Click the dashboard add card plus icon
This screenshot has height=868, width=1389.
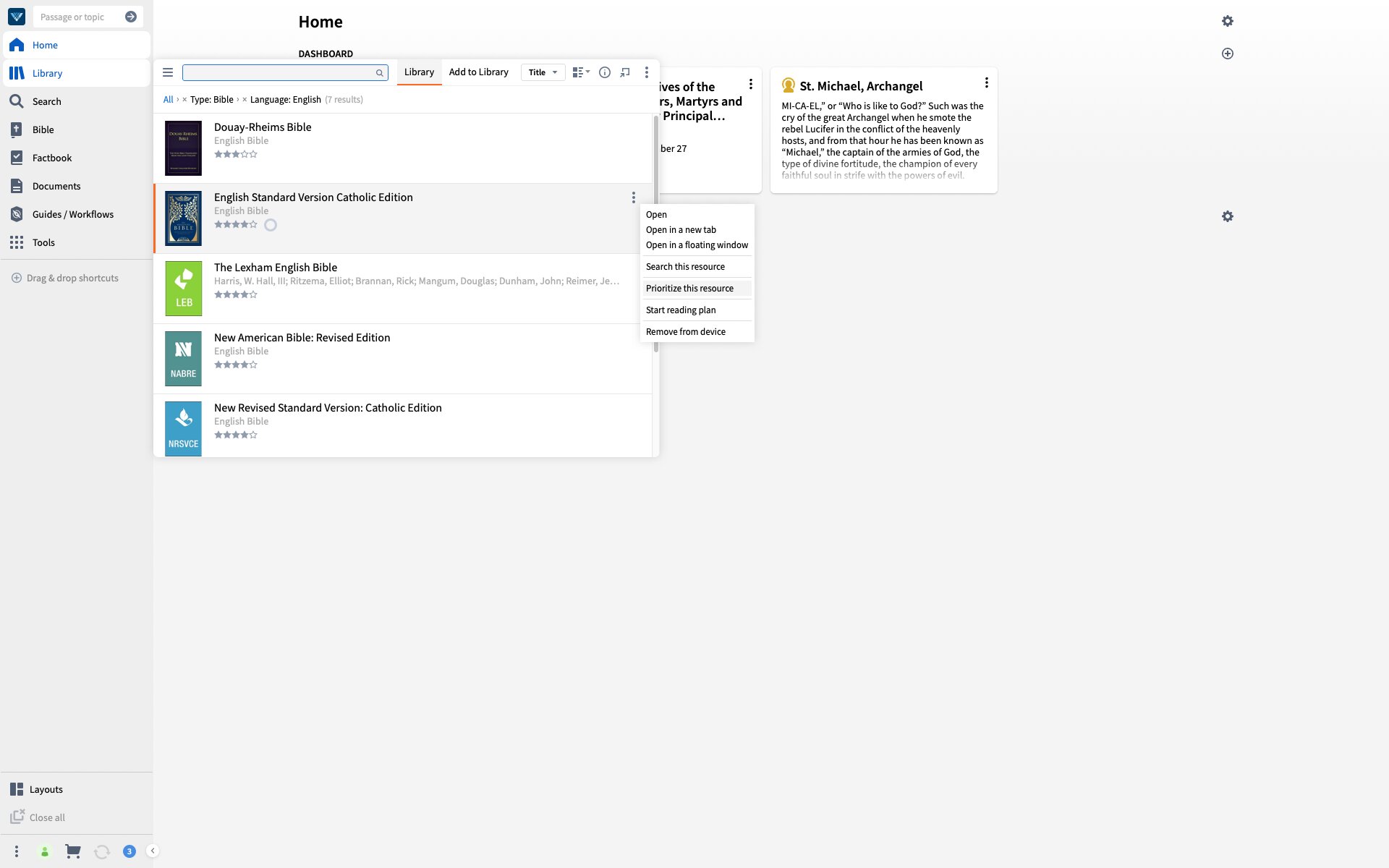pyautogui.click(x=1228, y=54)
